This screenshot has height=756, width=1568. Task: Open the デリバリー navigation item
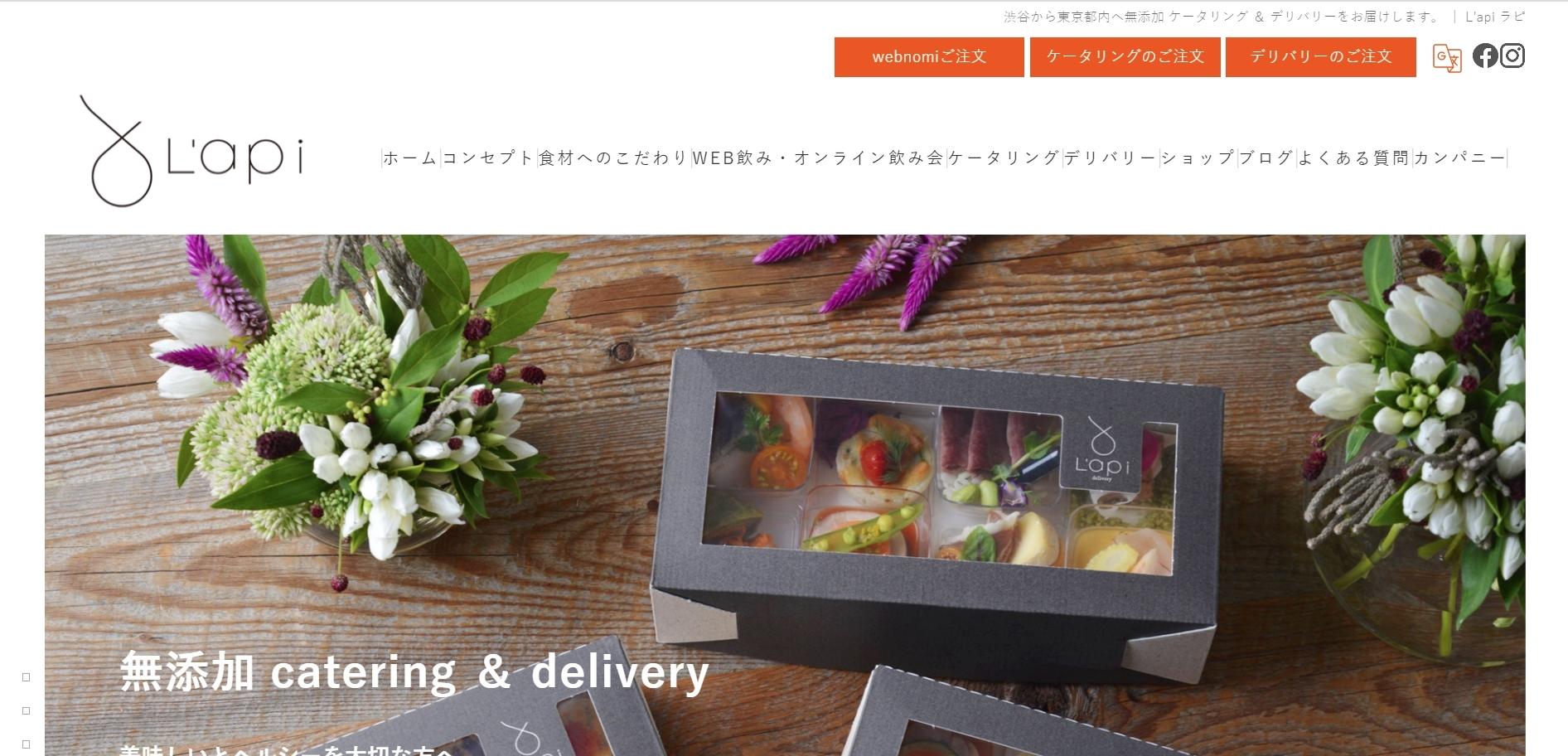point(1110,157)
